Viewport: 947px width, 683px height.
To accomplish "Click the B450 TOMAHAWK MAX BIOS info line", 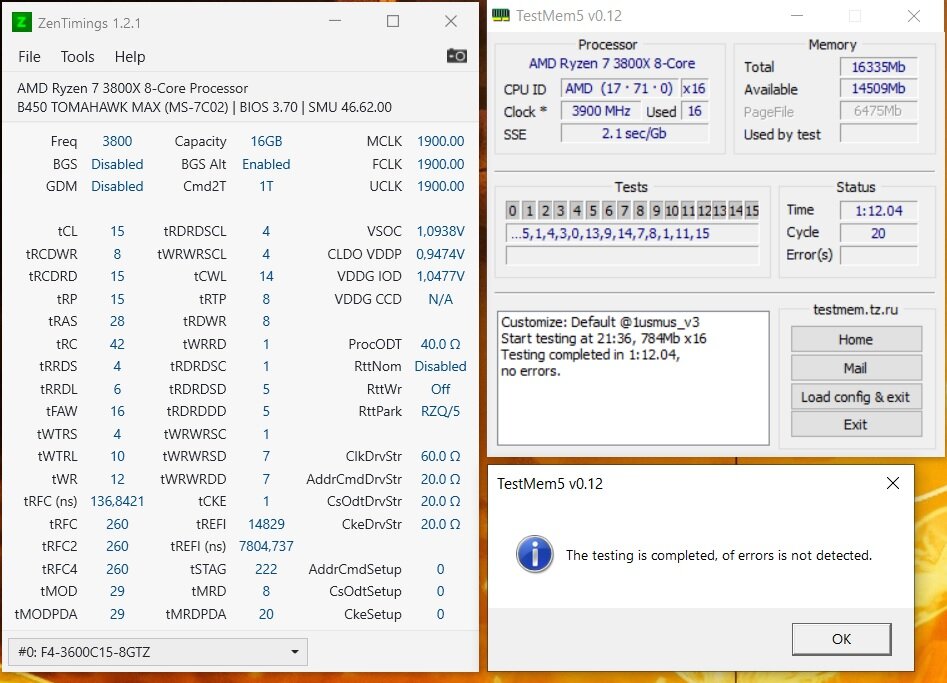I will 204,107.
